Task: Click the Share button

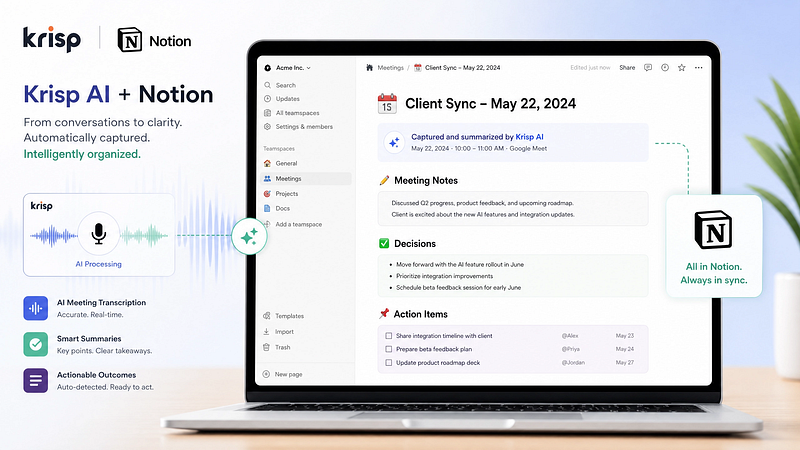Action: click(x=627, y=67)
